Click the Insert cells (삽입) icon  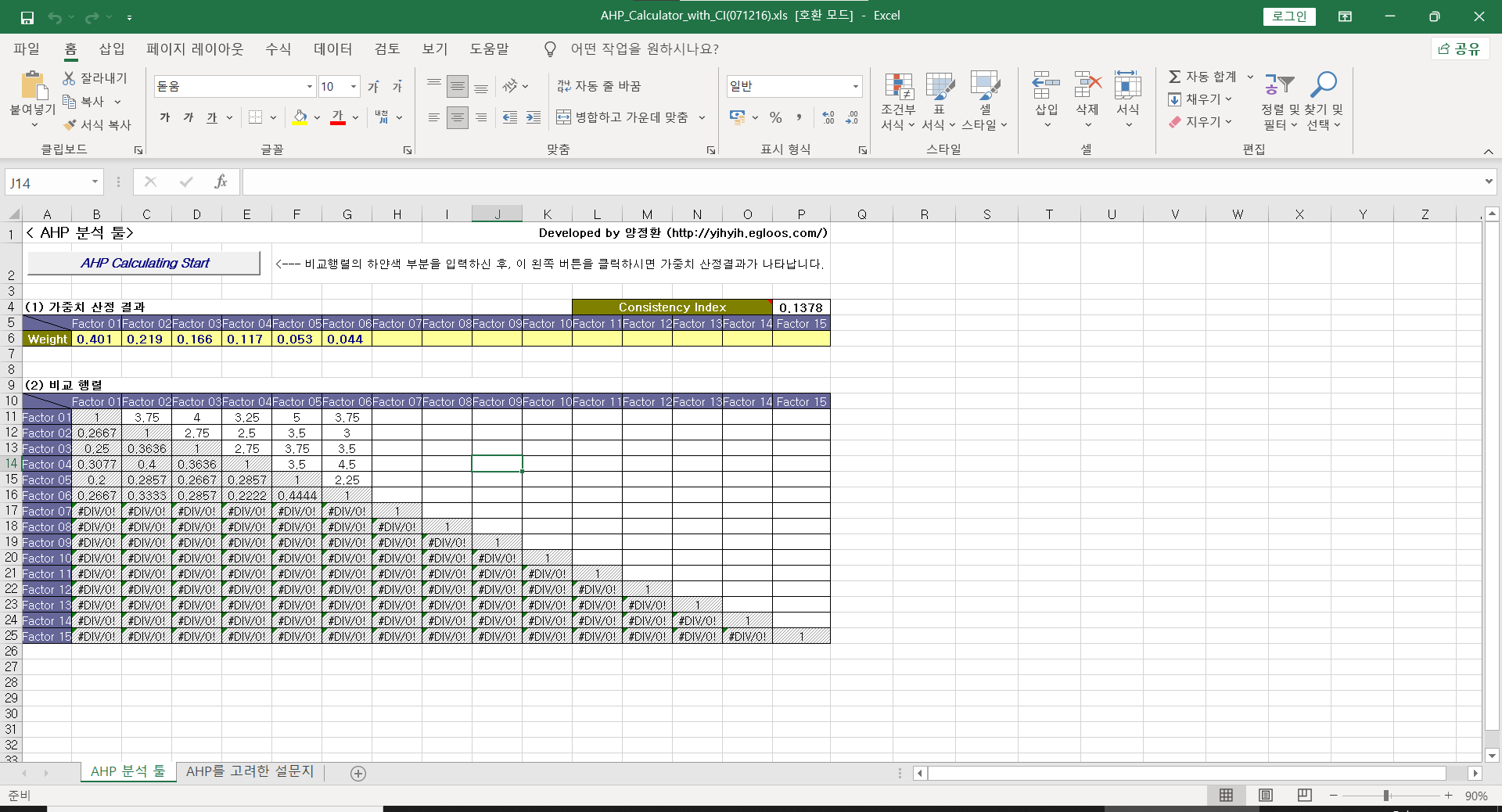pyautogui.click(x=1047, y=84)
